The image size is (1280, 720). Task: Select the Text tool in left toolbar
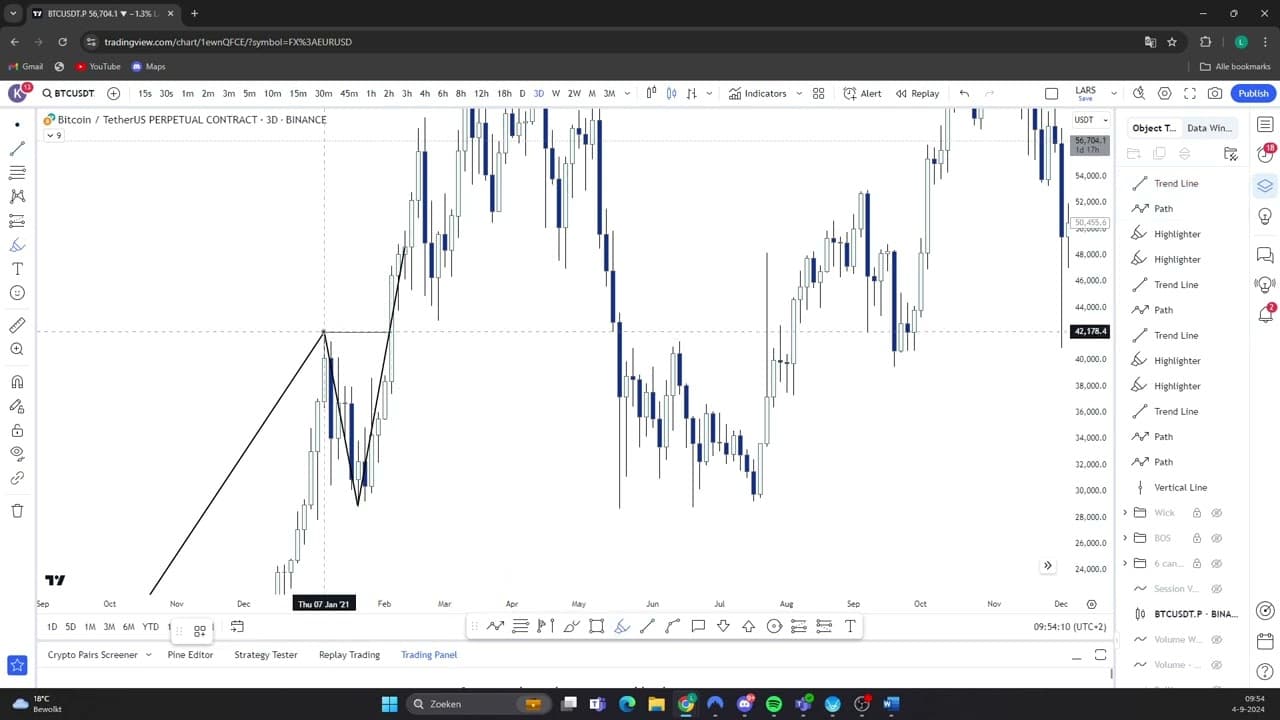[x=17, y=269]
